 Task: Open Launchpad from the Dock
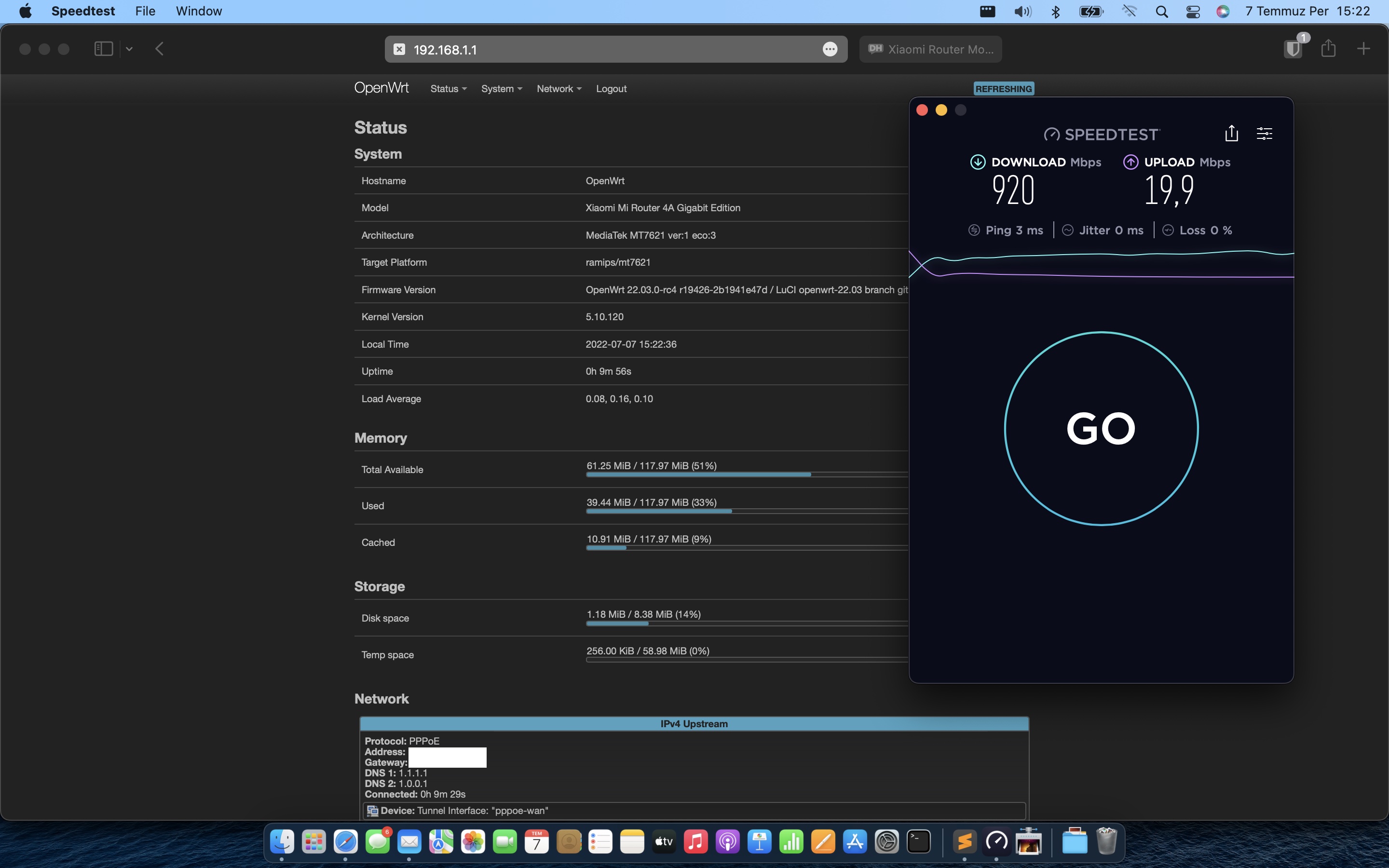coord(313,842)
